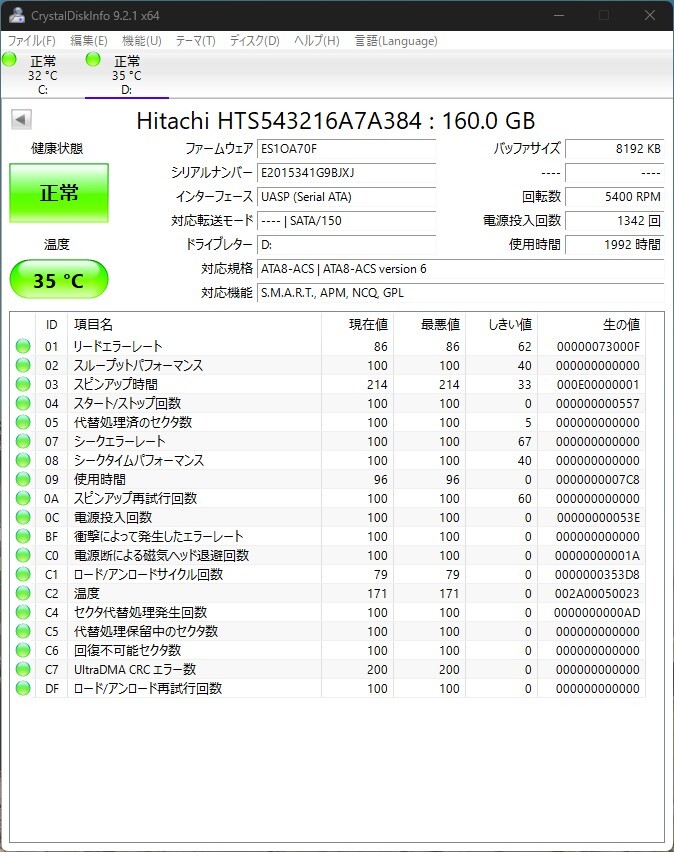
Task: Click status dot of row 04 スタート/ストップ回数
Action: (23, 403)
